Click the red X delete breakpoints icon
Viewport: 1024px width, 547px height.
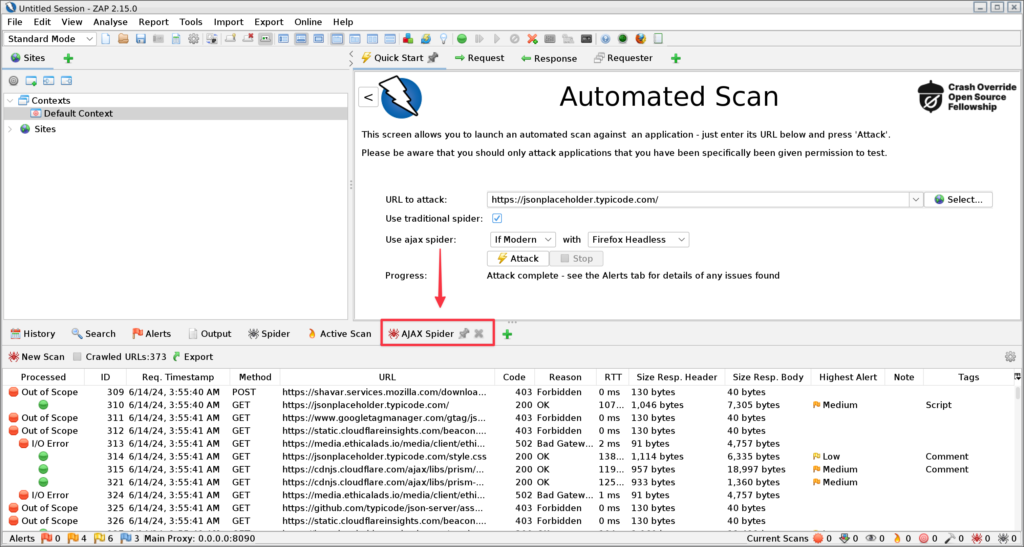click(x=533, y=39)
